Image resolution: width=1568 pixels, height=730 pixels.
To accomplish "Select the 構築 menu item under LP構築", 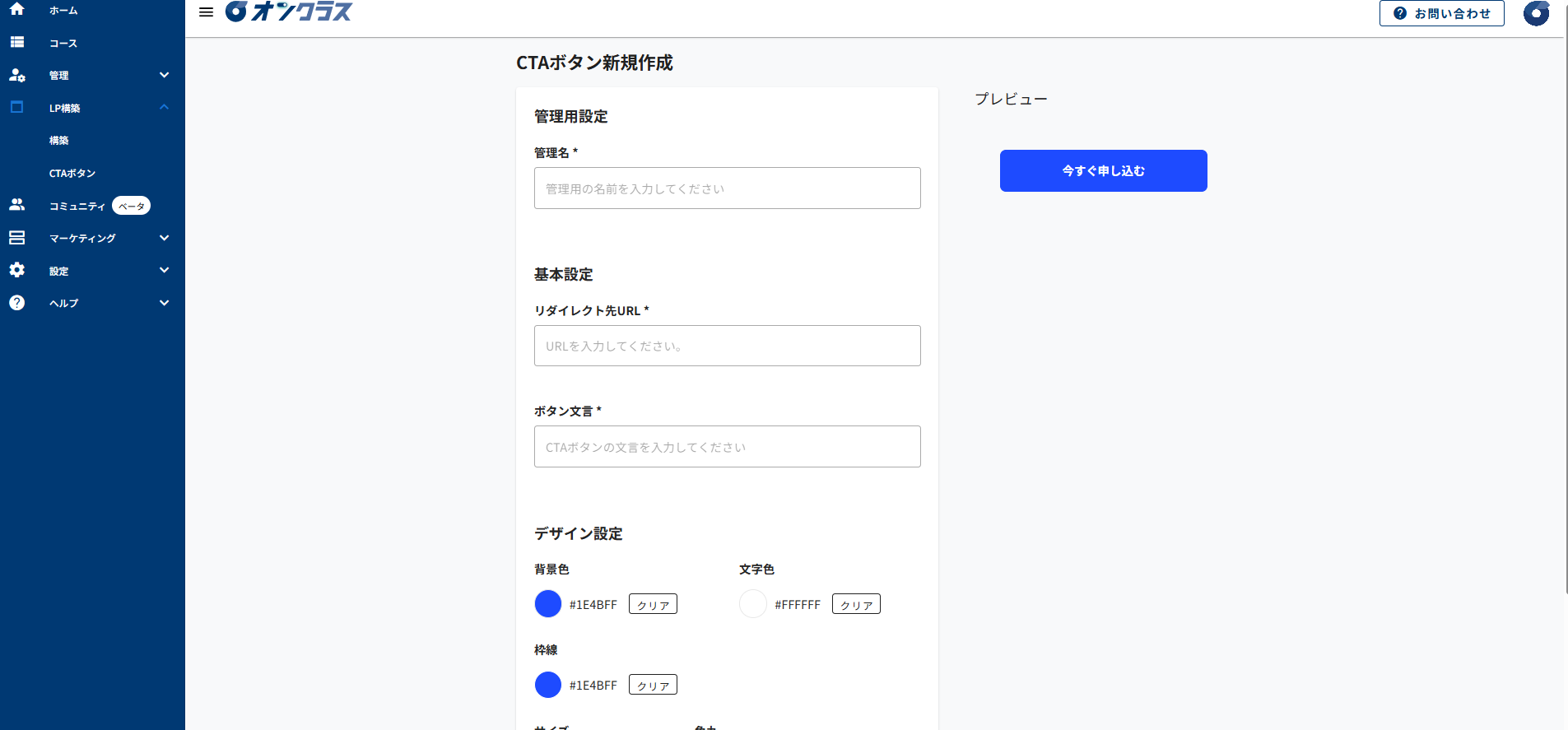I will [60, 140].
